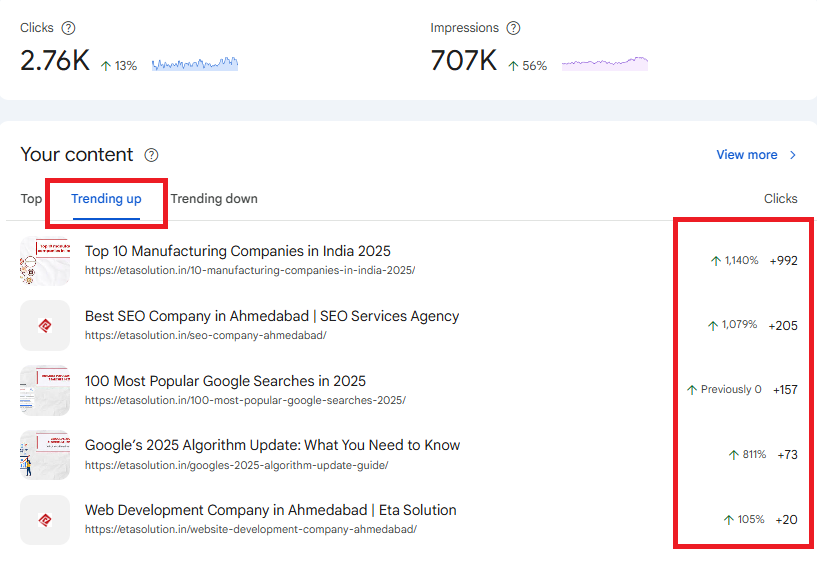Image resolution: width=817 pixels, height=561 pixels.
Task: Click the +73 clicks value
Action: click(x=787, y=455)
